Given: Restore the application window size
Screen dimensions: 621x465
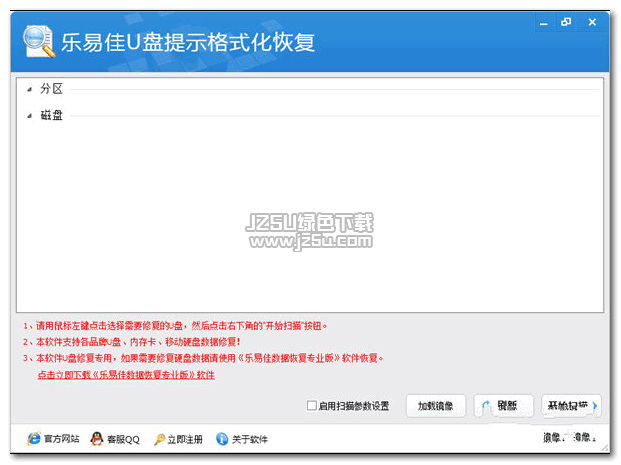Looking at the screenshot, I should click(566, 22).
